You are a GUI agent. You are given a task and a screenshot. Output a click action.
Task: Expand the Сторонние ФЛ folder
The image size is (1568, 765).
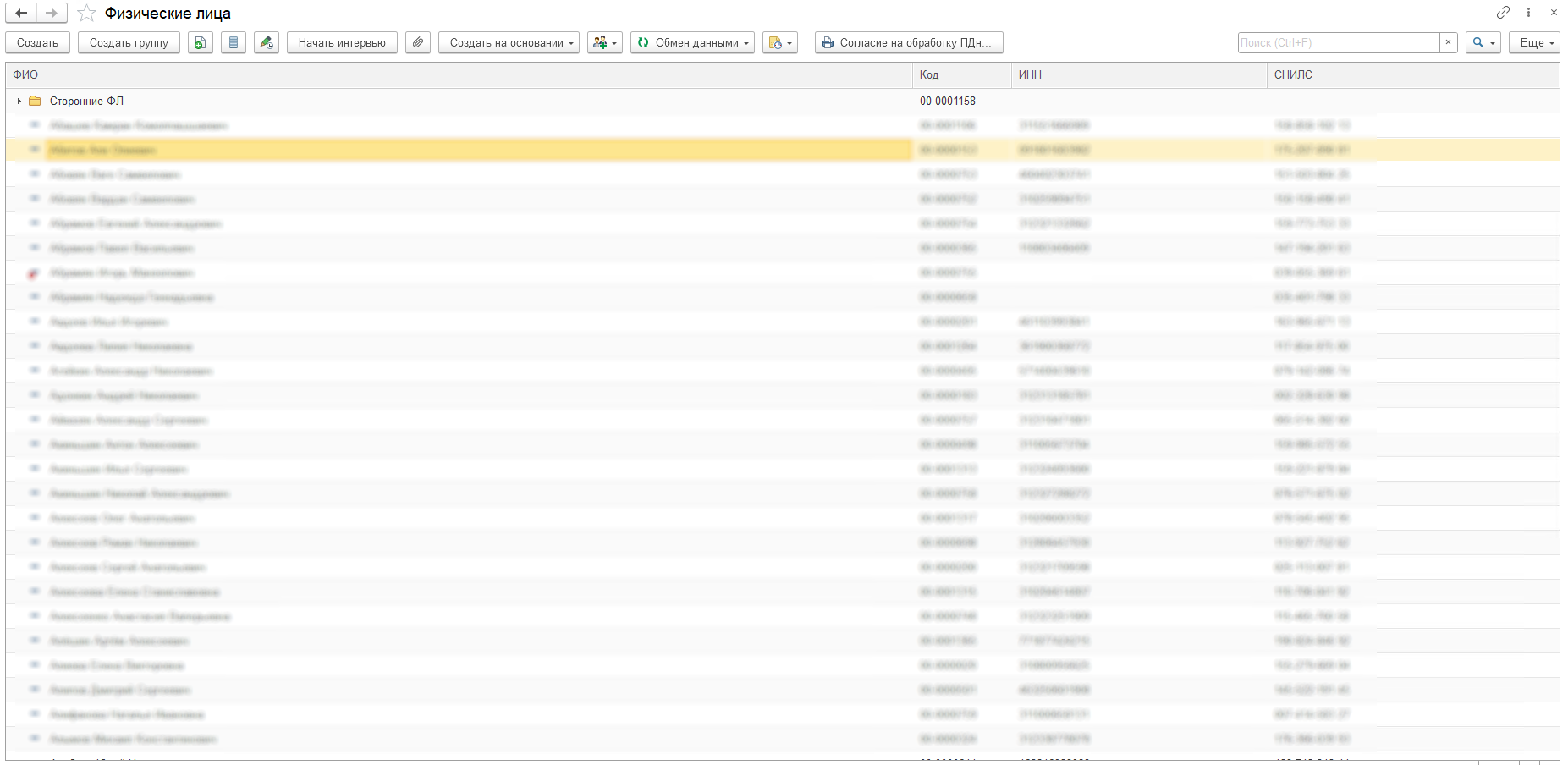(19, 102)
